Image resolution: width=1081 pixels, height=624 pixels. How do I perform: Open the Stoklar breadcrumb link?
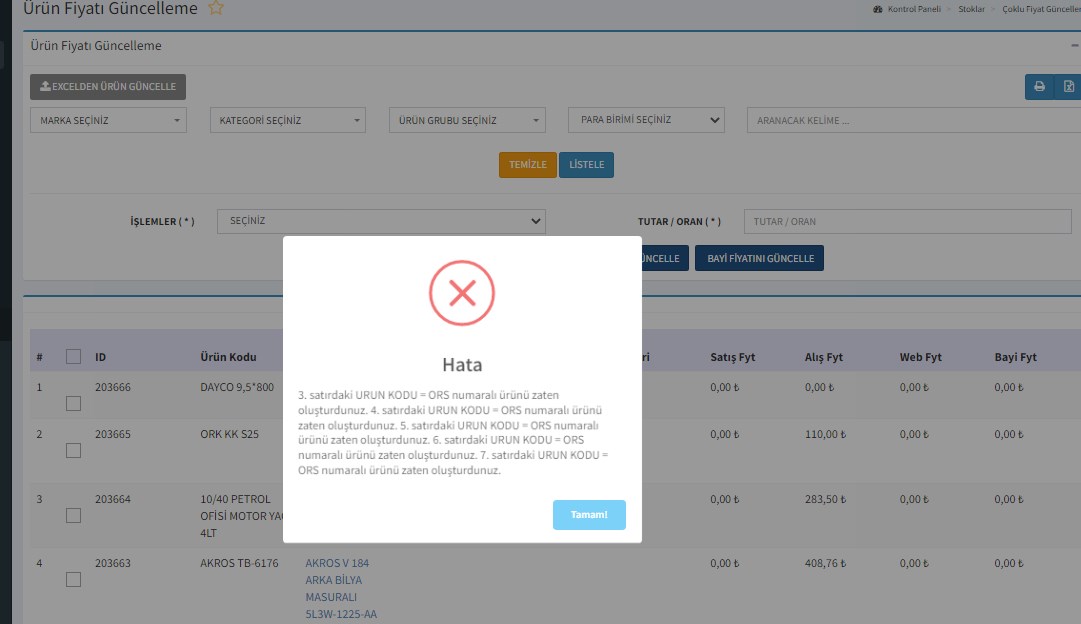click(971, 9)
